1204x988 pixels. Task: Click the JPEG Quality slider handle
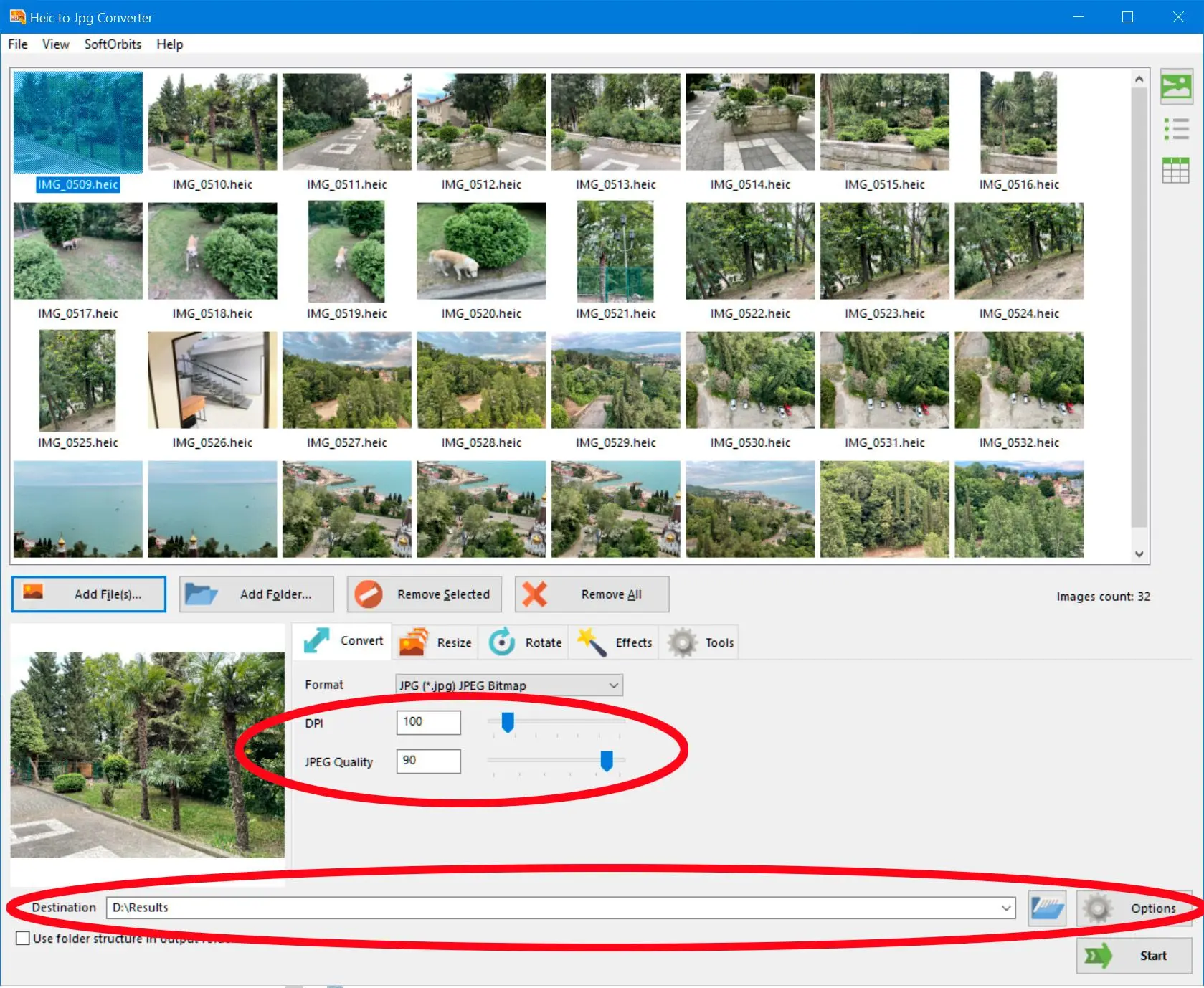pos(607,761)
